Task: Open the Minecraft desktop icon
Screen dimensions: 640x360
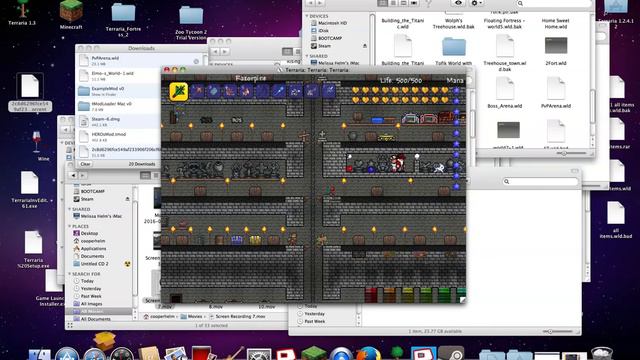Action: [71, 15]
